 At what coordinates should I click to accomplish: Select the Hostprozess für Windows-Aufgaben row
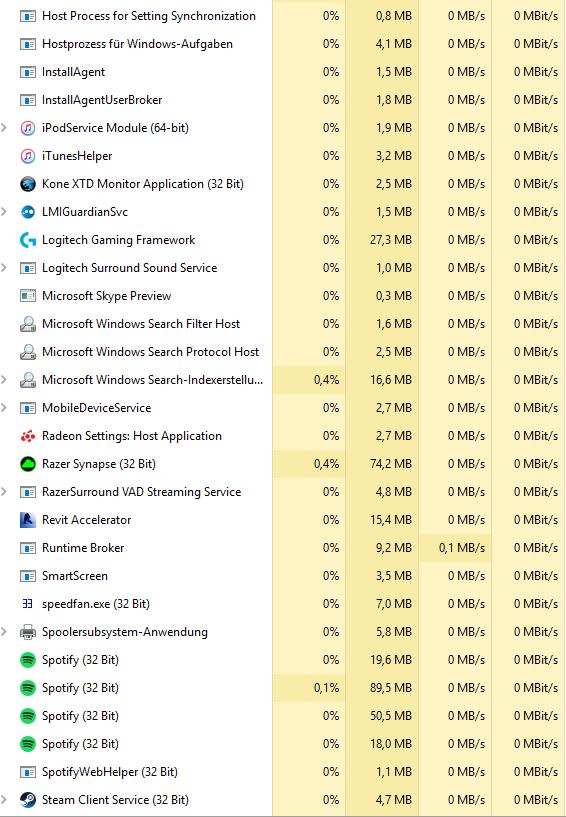(x=283, y=44)
